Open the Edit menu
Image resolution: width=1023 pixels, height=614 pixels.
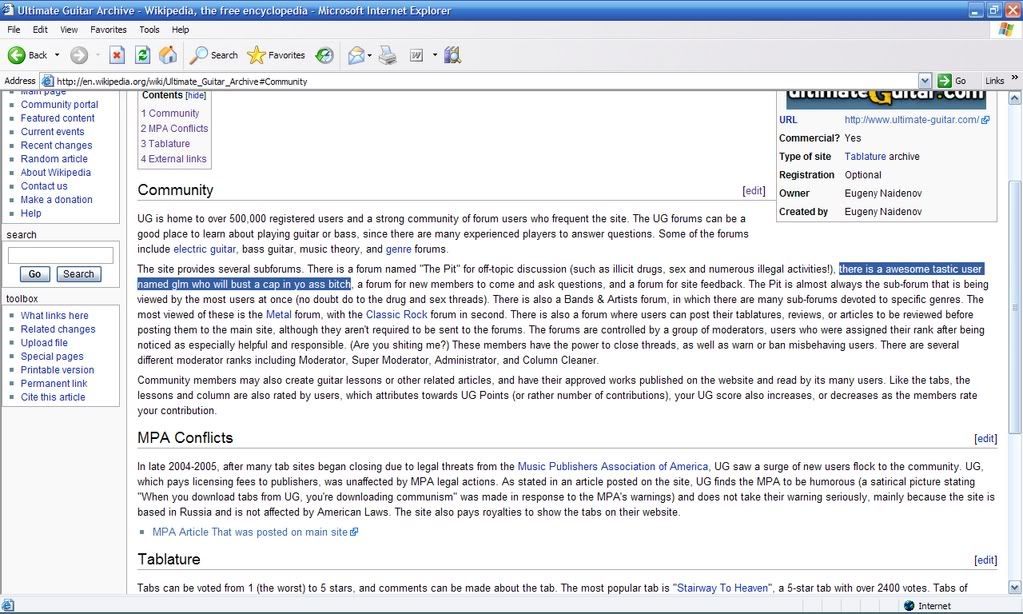tap(40, 29)
